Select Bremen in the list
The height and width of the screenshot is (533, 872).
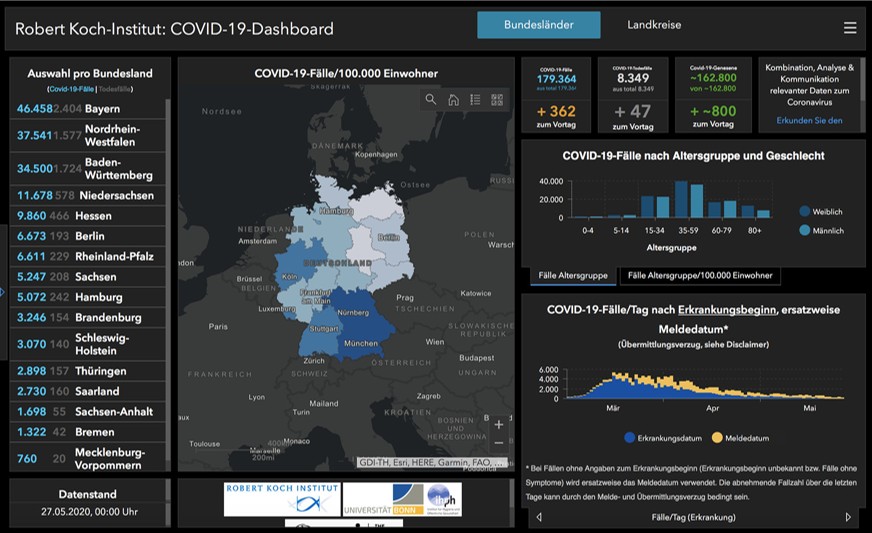click(x=88, y=432)
